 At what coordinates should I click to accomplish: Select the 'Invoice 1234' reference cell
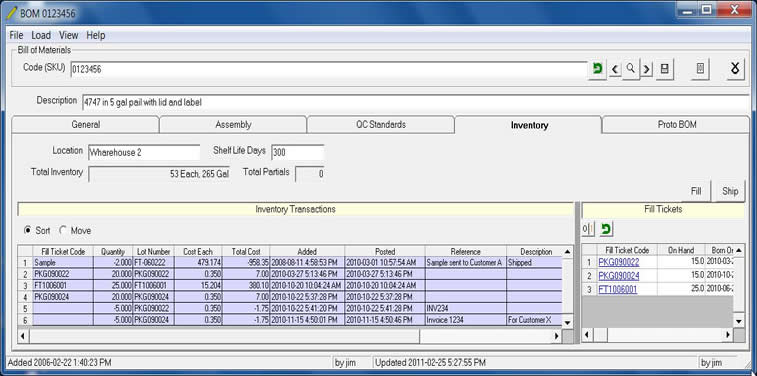coord(465,320)
